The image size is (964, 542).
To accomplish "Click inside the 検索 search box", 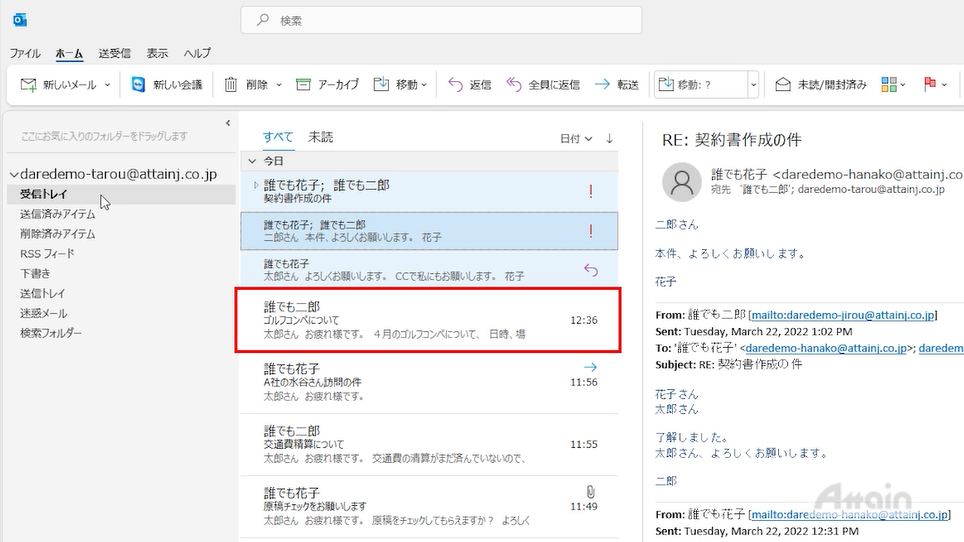I will 440,20.
